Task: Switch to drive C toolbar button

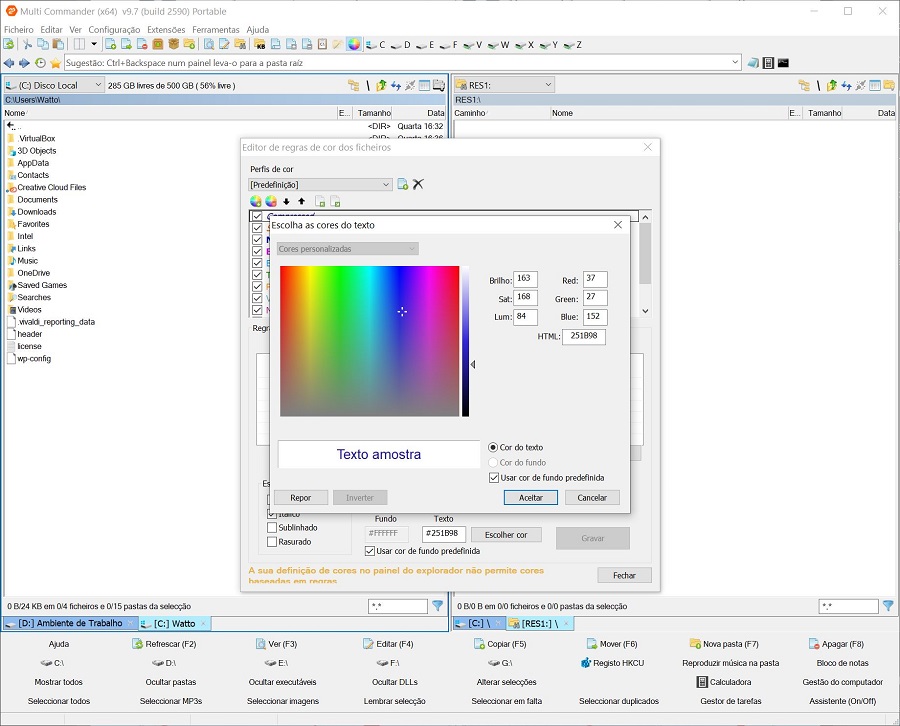Action: (x=376, y=44)
